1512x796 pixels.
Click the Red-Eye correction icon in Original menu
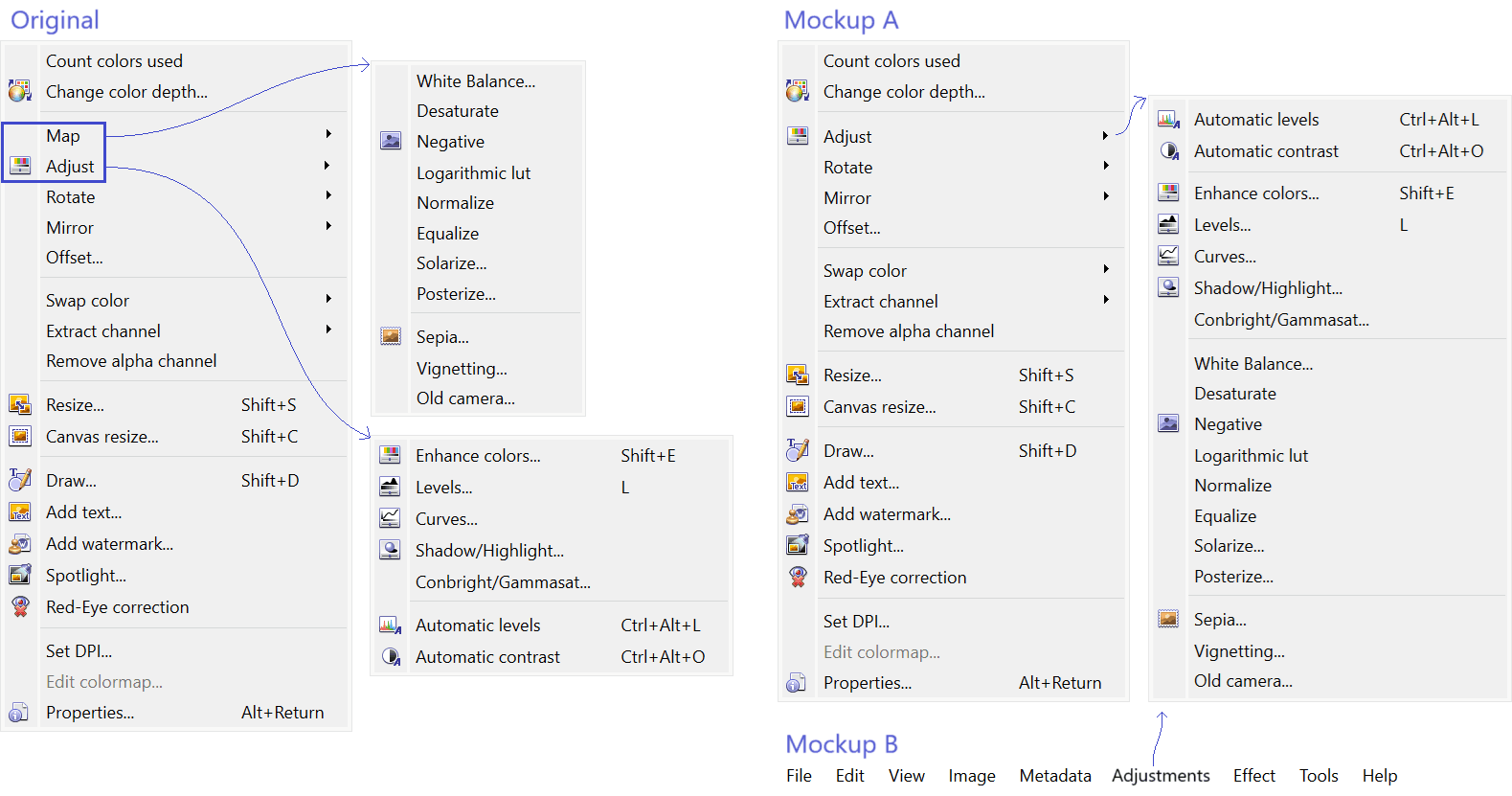19,607
